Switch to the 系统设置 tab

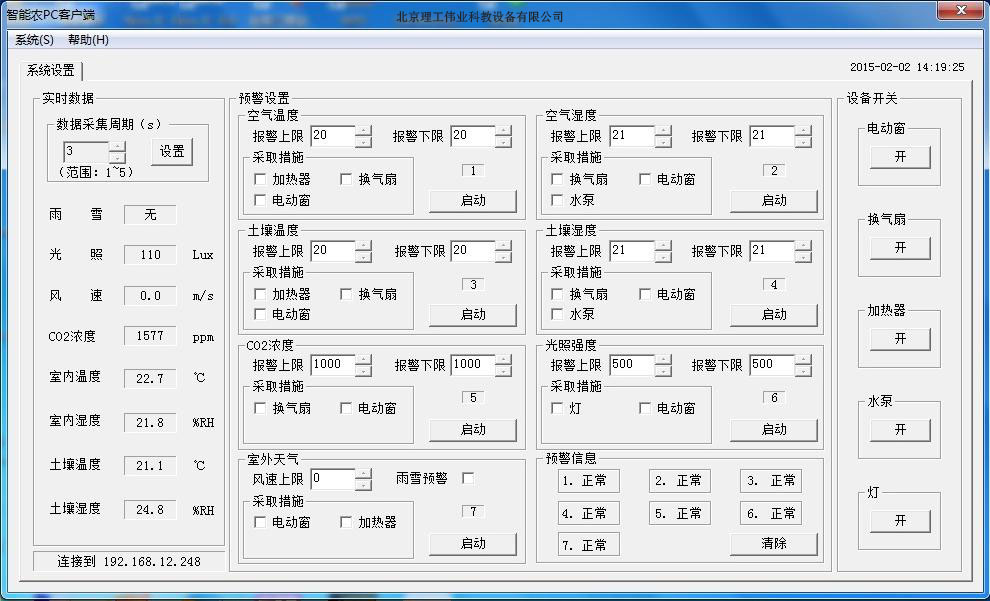[50, 72]
